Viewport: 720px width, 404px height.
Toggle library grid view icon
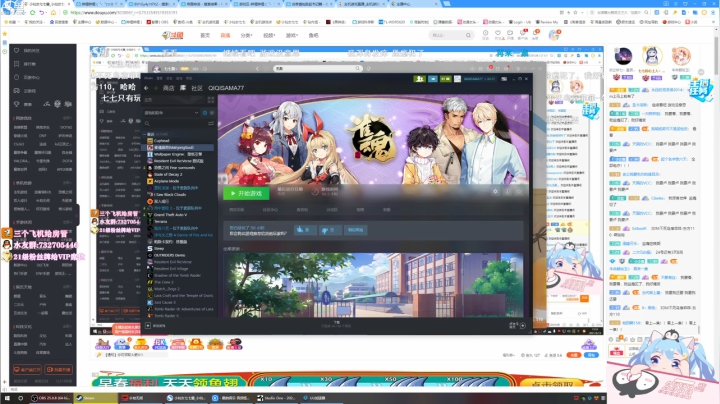[211, 100]
